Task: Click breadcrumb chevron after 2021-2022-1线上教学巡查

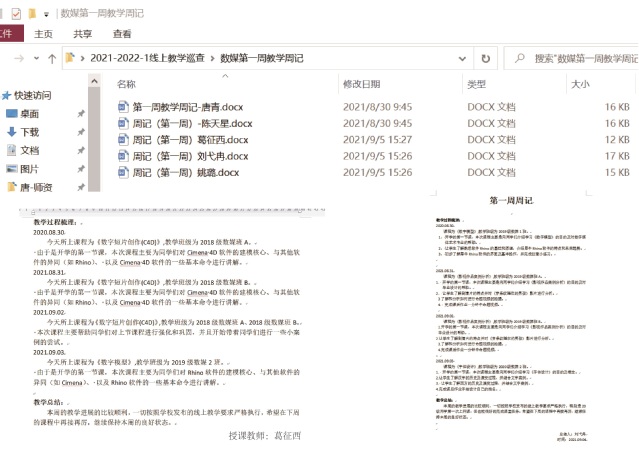Action: pos(212,59)
